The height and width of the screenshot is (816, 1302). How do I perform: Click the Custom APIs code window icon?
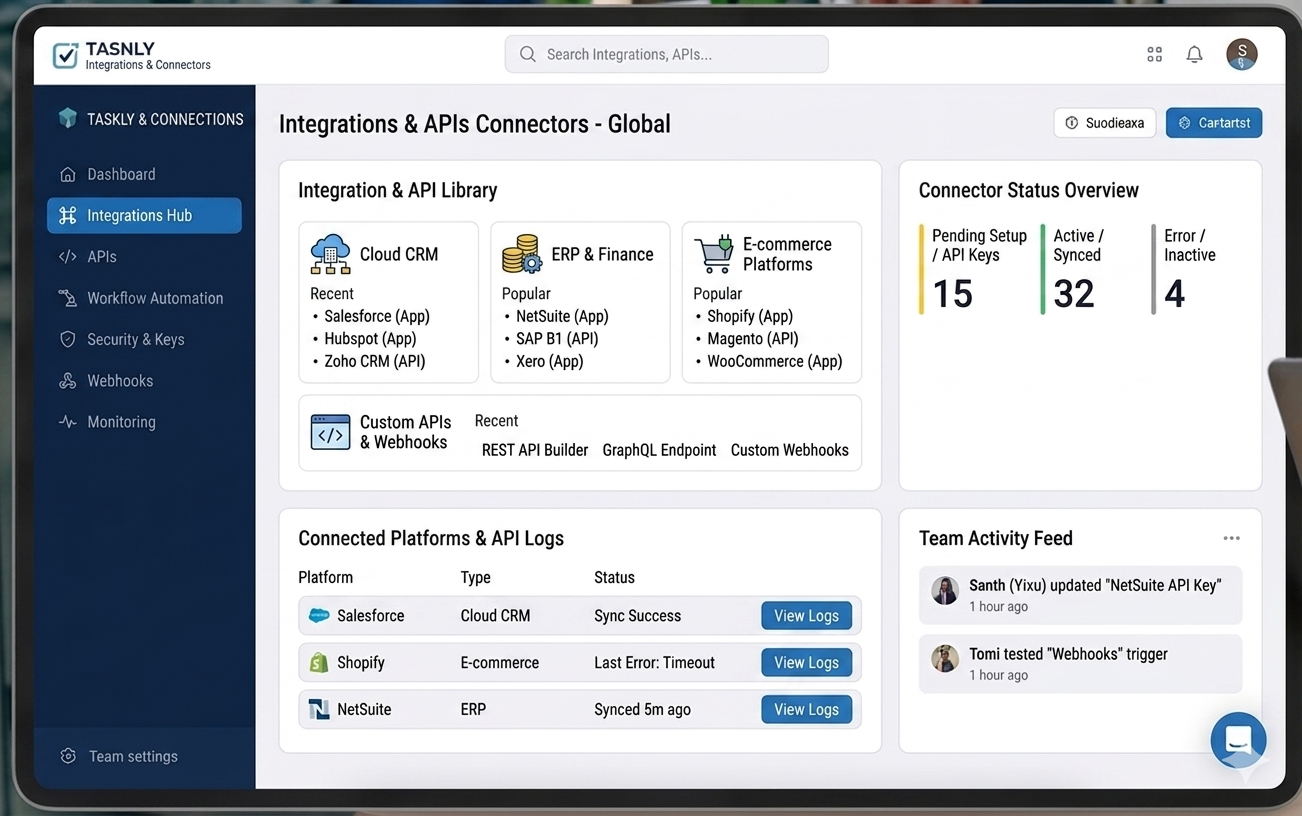pyautogui.click(x=330, y=432)
